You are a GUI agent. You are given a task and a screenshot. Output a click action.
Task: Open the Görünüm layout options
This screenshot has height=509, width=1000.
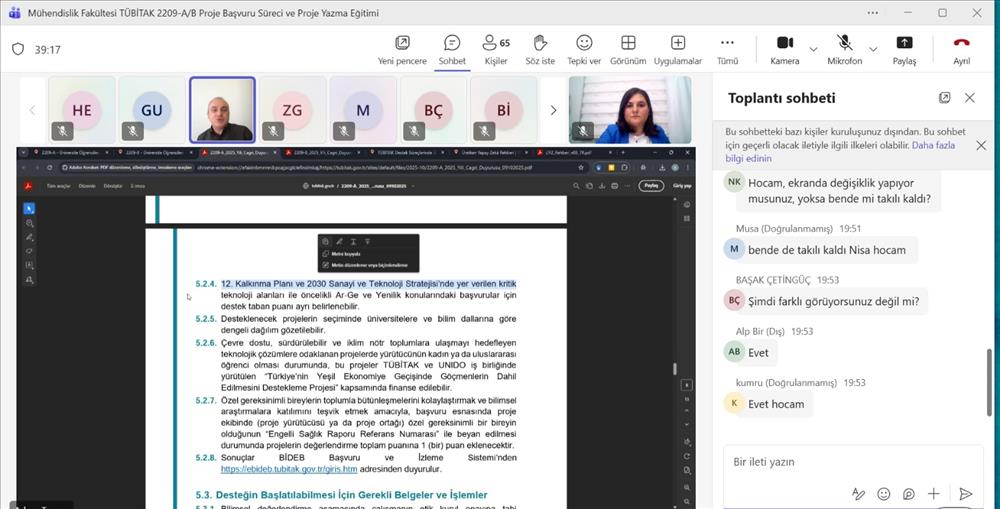tap(628, 49)
